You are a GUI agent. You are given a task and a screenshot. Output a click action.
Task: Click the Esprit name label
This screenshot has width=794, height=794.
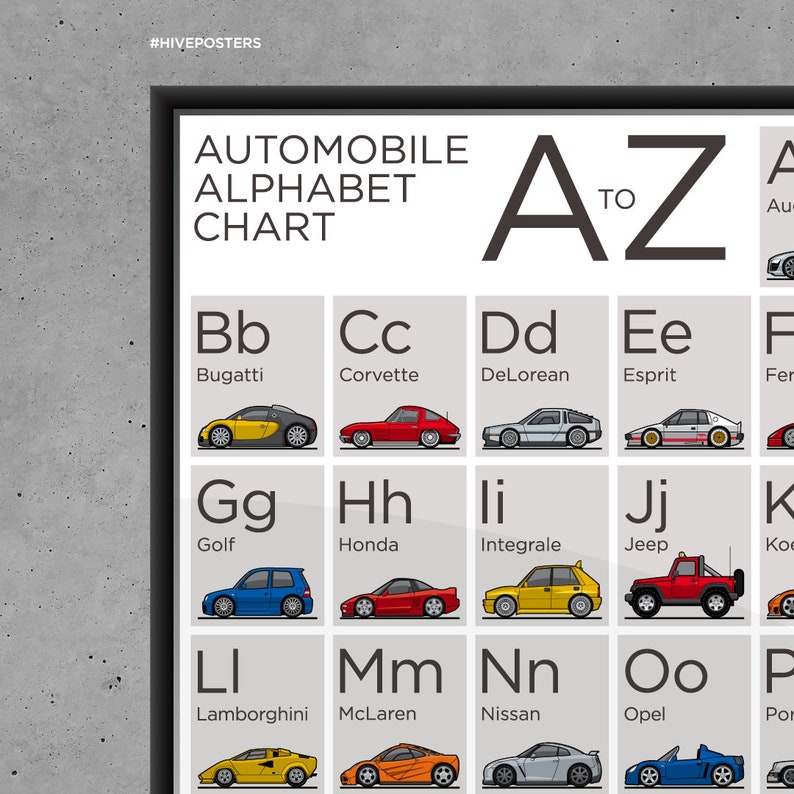649,376
